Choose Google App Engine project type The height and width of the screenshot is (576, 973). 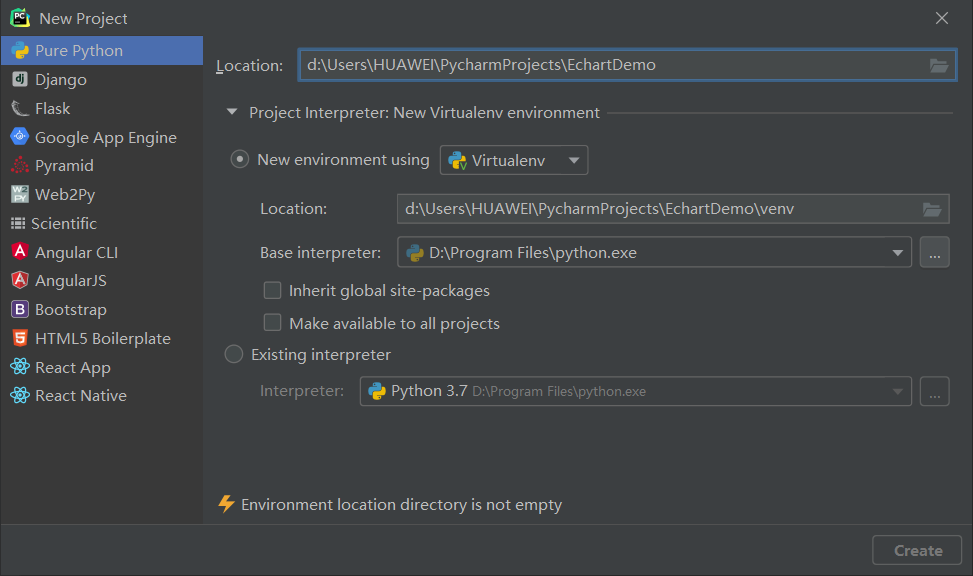point(102,137)
